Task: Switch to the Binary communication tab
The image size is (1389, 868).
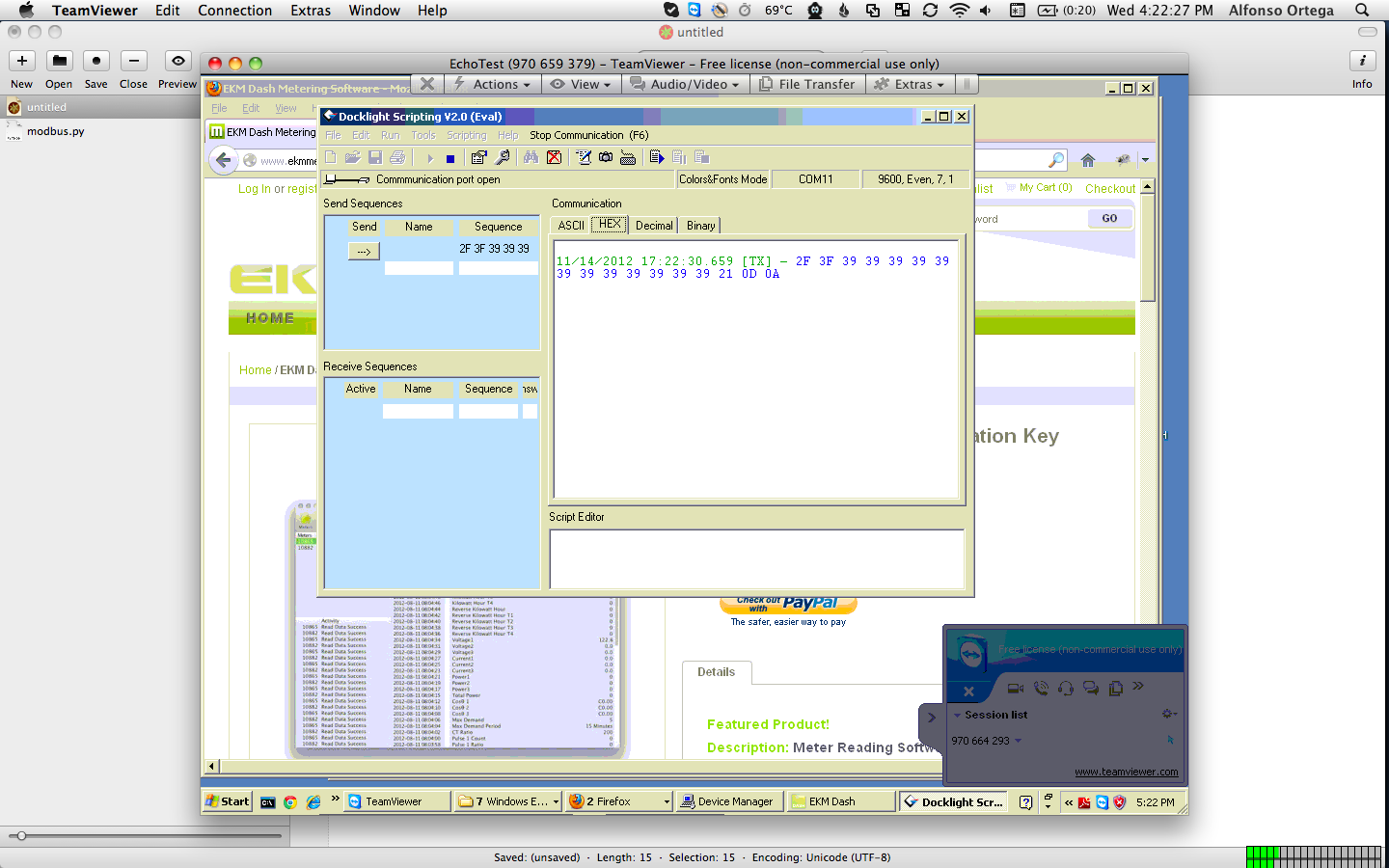Action: point(701,226)
